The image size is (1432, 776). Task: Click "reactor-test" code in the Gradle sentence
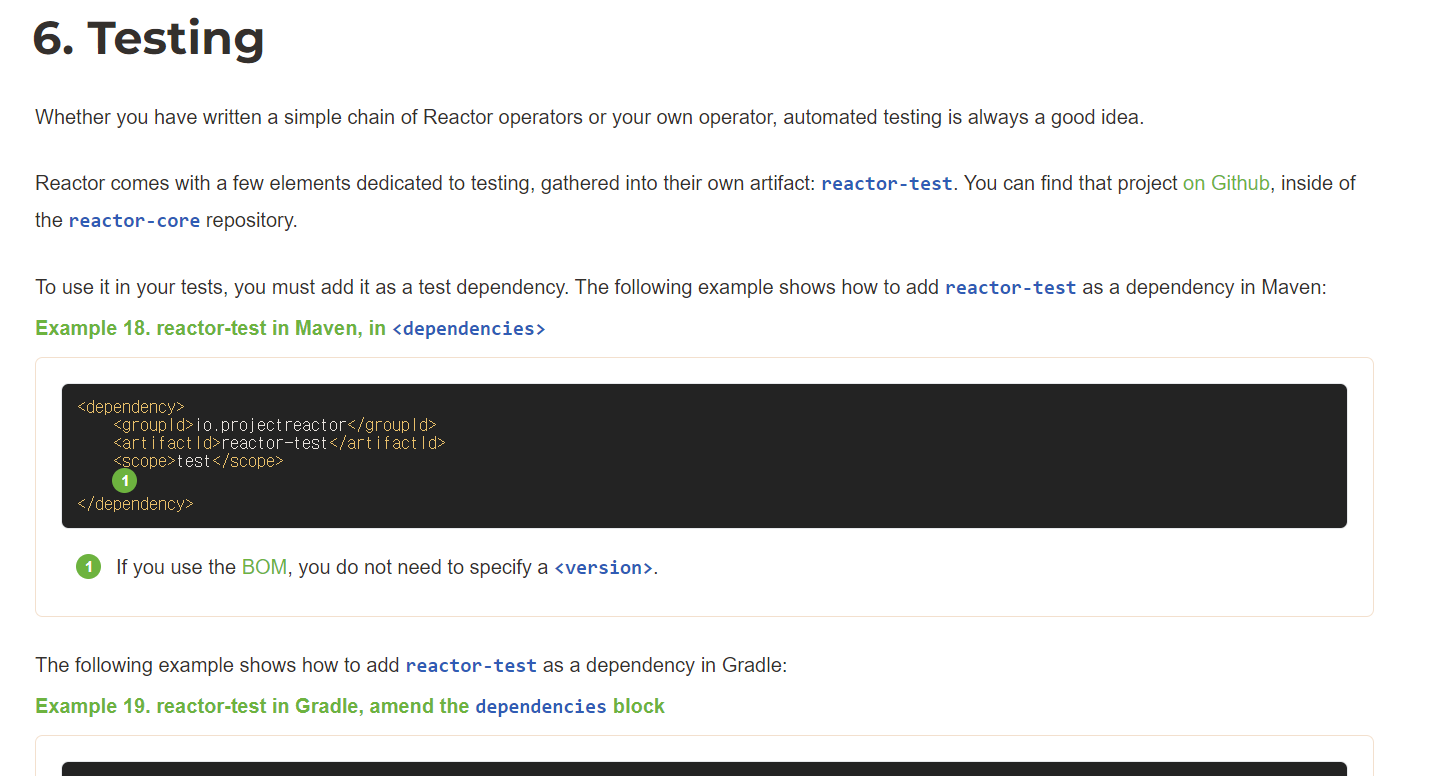[471, 665]
